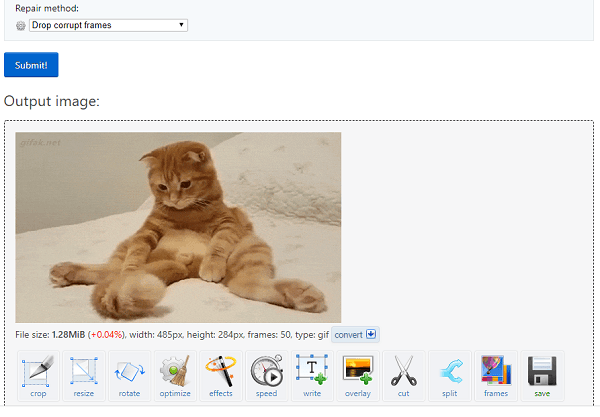Viewport: 600px width, 417px height.
Task: Choose the rotate tool icon
Action: 129,376
